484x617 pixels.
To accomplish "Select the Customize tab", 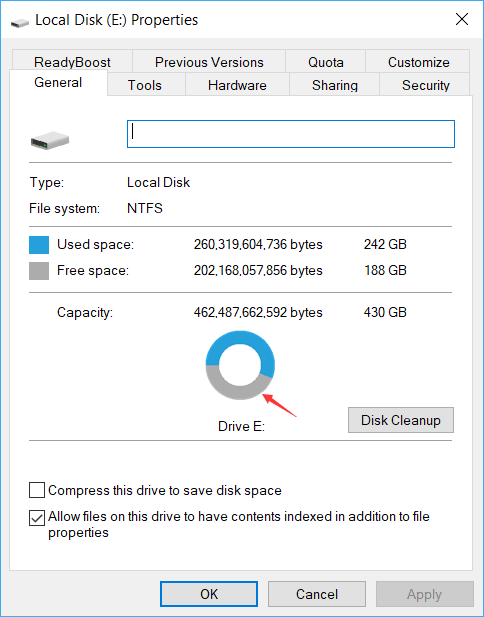I will (x=418, y=62).
